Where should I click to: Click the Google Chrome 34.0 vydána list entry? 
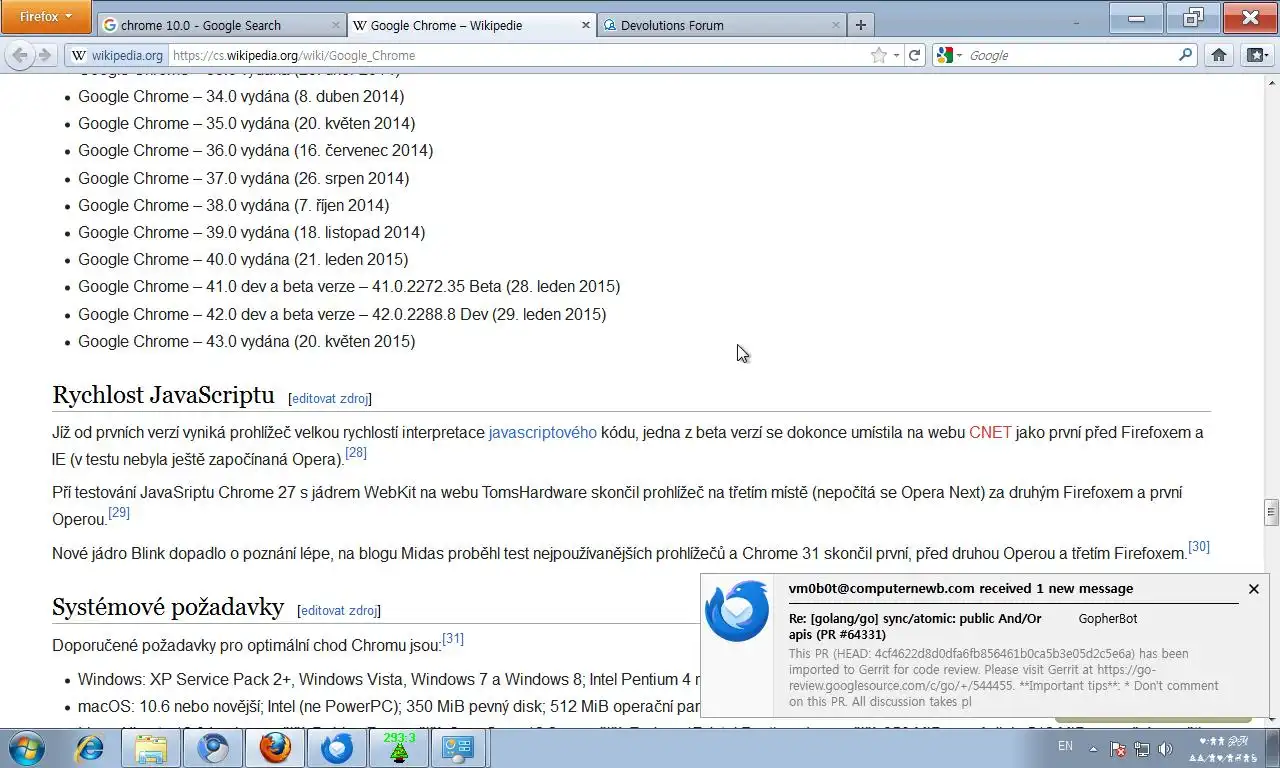241,96
